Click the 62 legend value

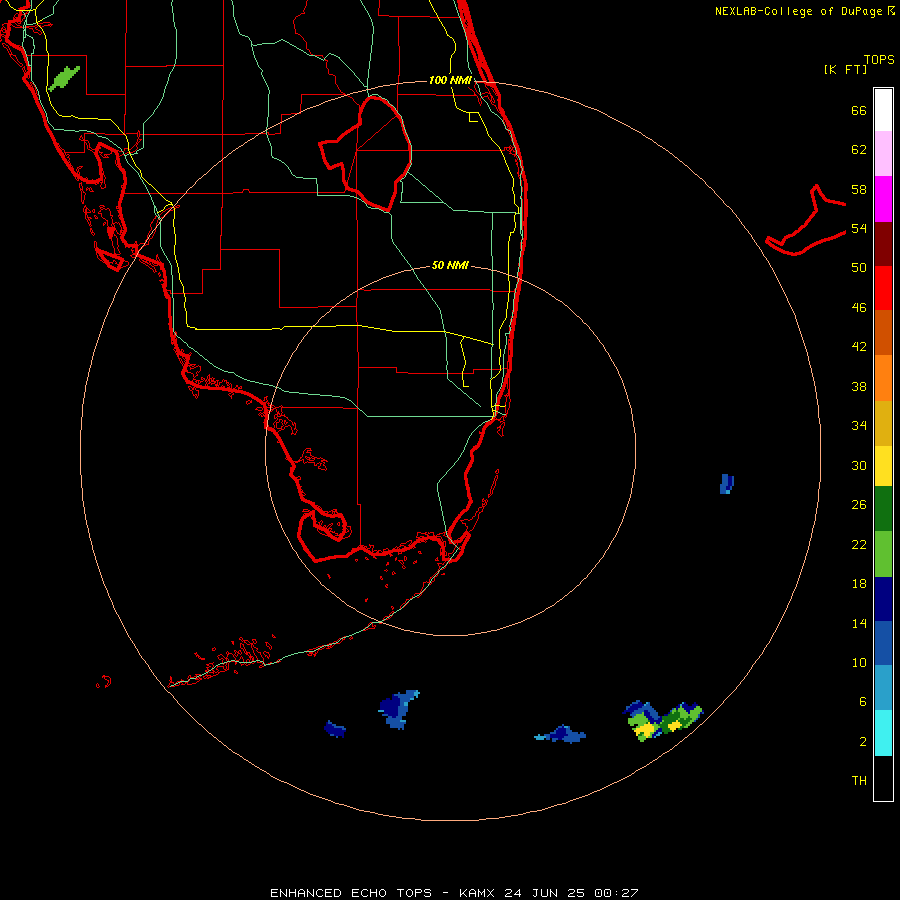point(859,150)
